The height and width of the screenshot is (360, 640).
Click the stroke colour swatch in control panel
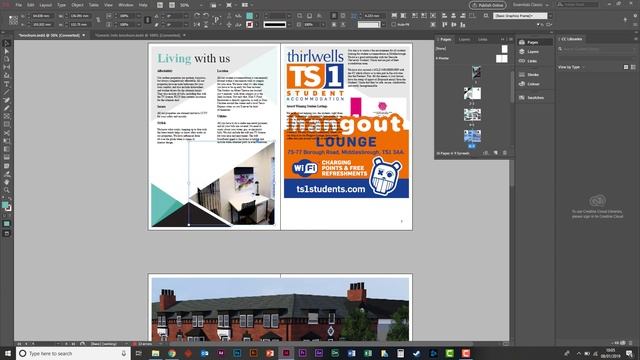[249, 24]
